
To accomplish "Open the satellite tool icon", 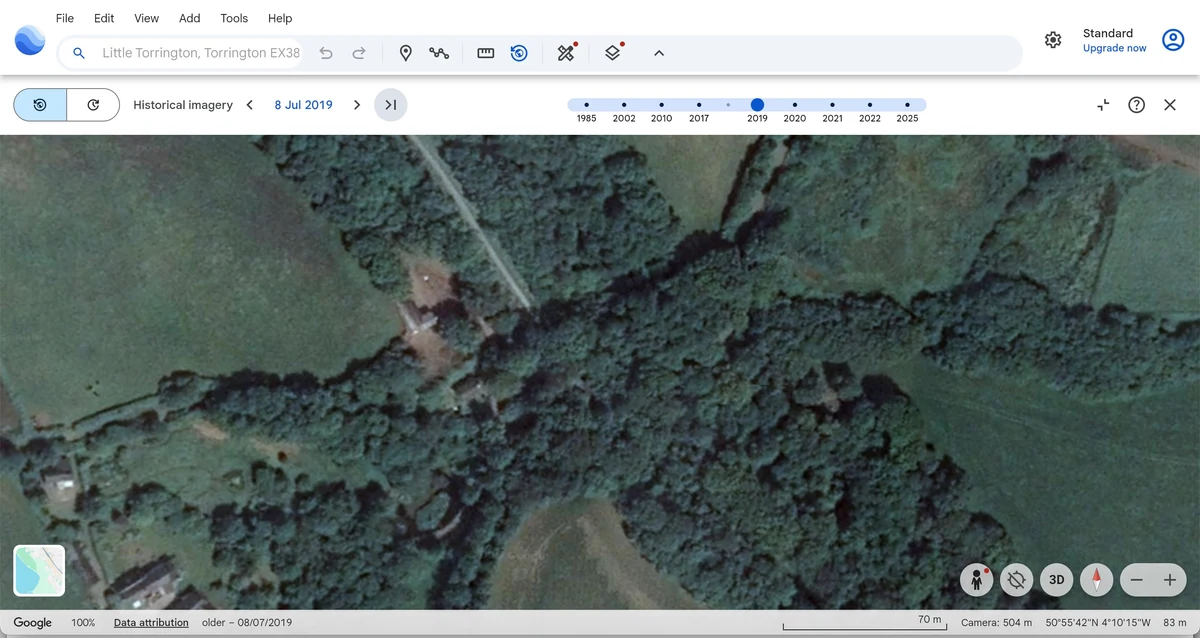I will (x=566, y=53).
